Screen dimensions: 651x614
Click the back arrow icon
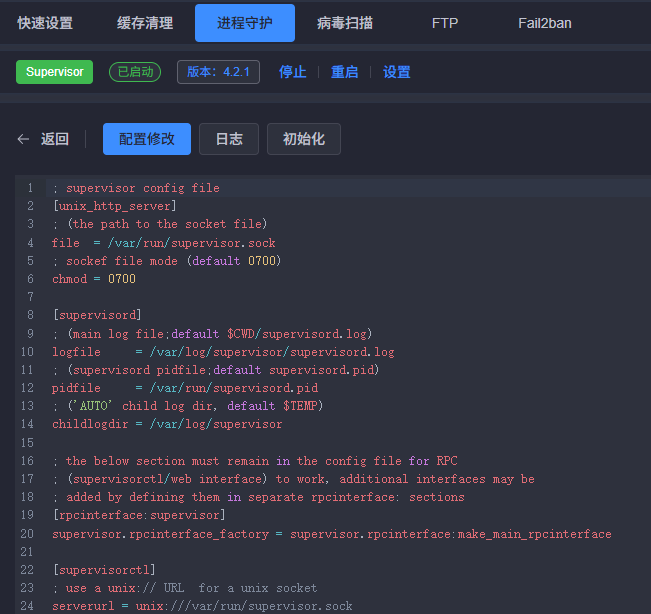click(23, 139)
